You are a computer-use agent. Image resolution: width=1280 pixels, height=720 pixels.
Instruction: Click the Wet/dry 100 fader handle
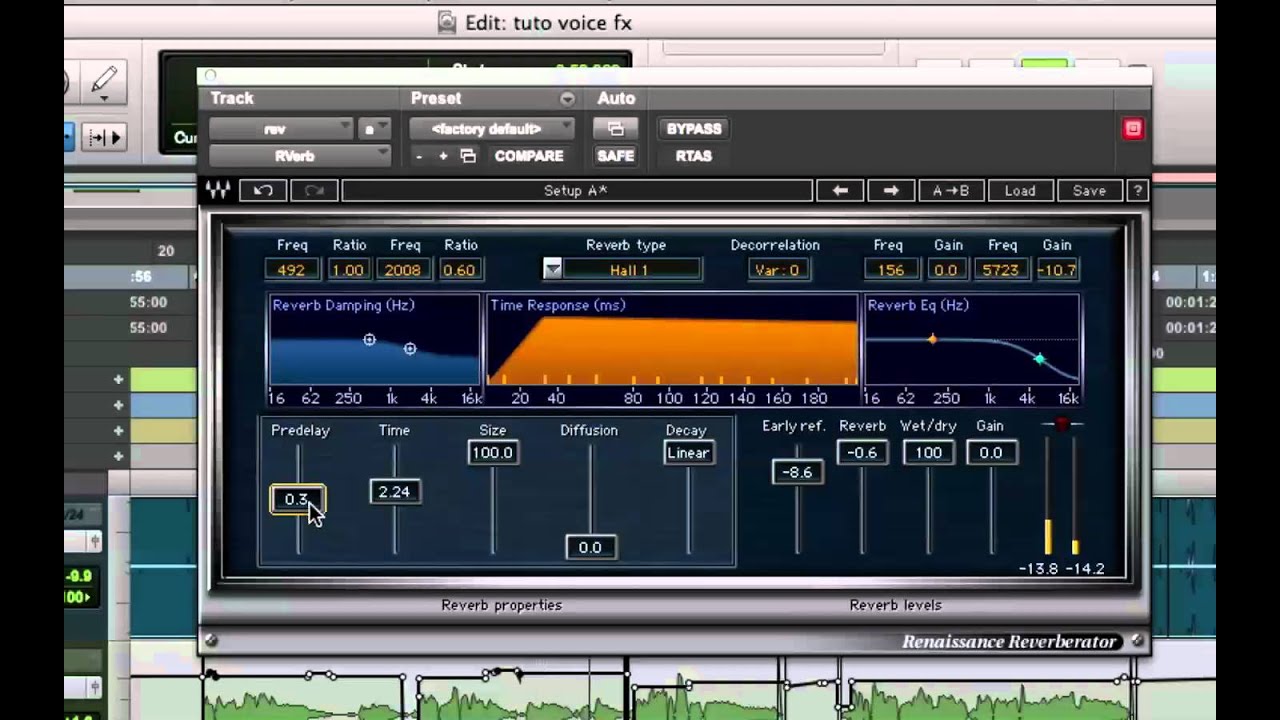pos(928,452)
